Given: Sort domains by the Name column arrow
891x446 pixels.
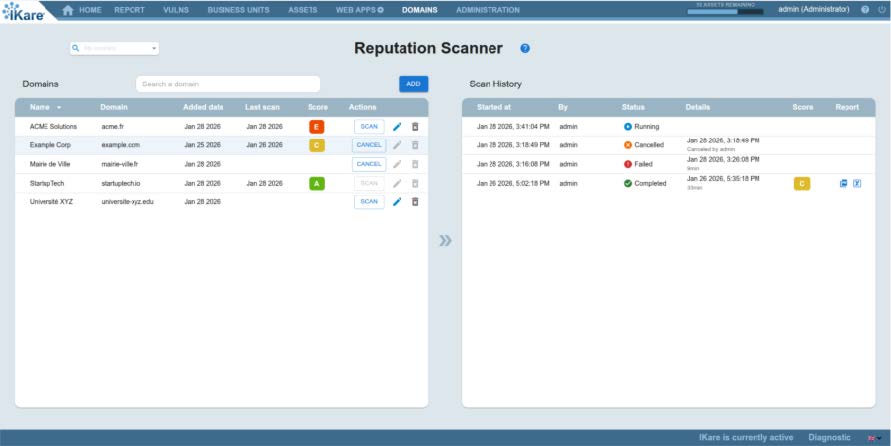Looking at the screenshot, I should 59,107.
